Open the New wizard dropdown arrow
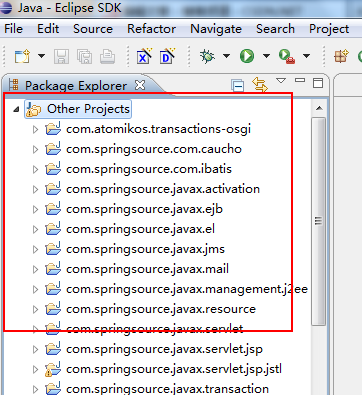The width and height of the screenshot is (362, 395). click(41, 56)
